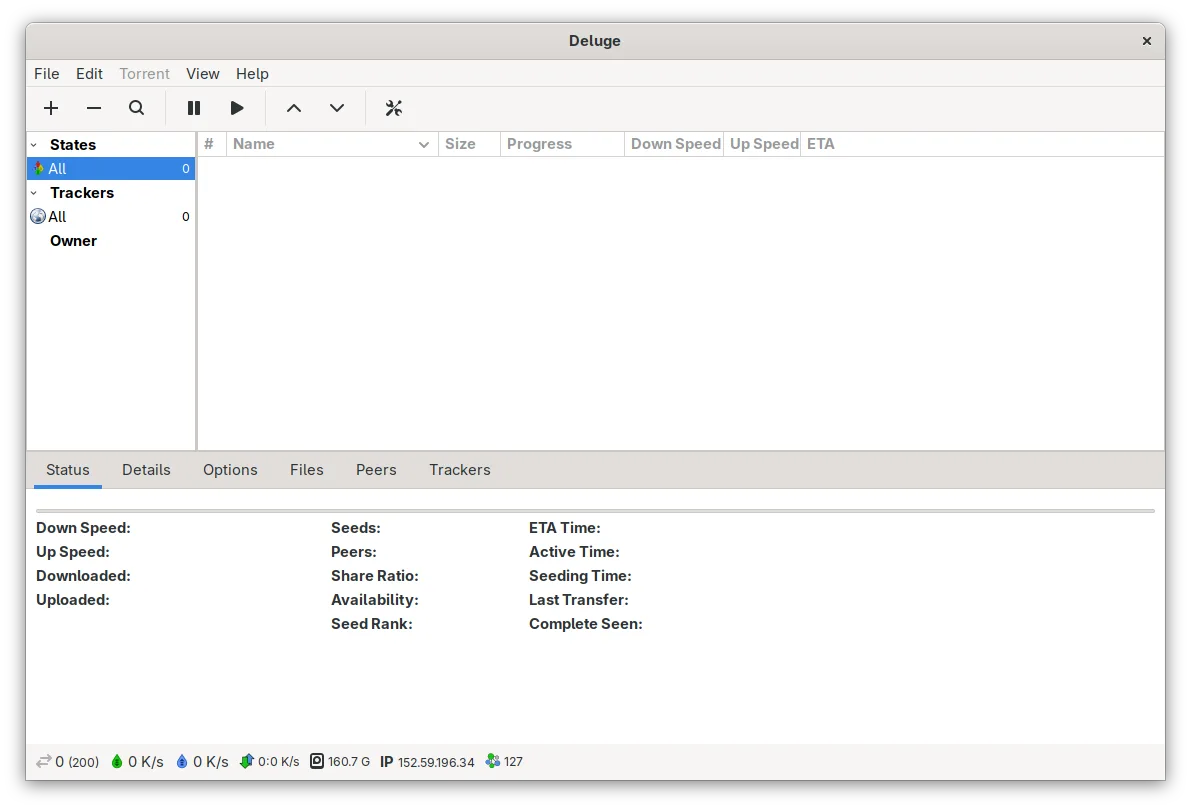1191x809 pixels.
Task: Click the blue upload speed droplet icon
Action: coord(182,761)
